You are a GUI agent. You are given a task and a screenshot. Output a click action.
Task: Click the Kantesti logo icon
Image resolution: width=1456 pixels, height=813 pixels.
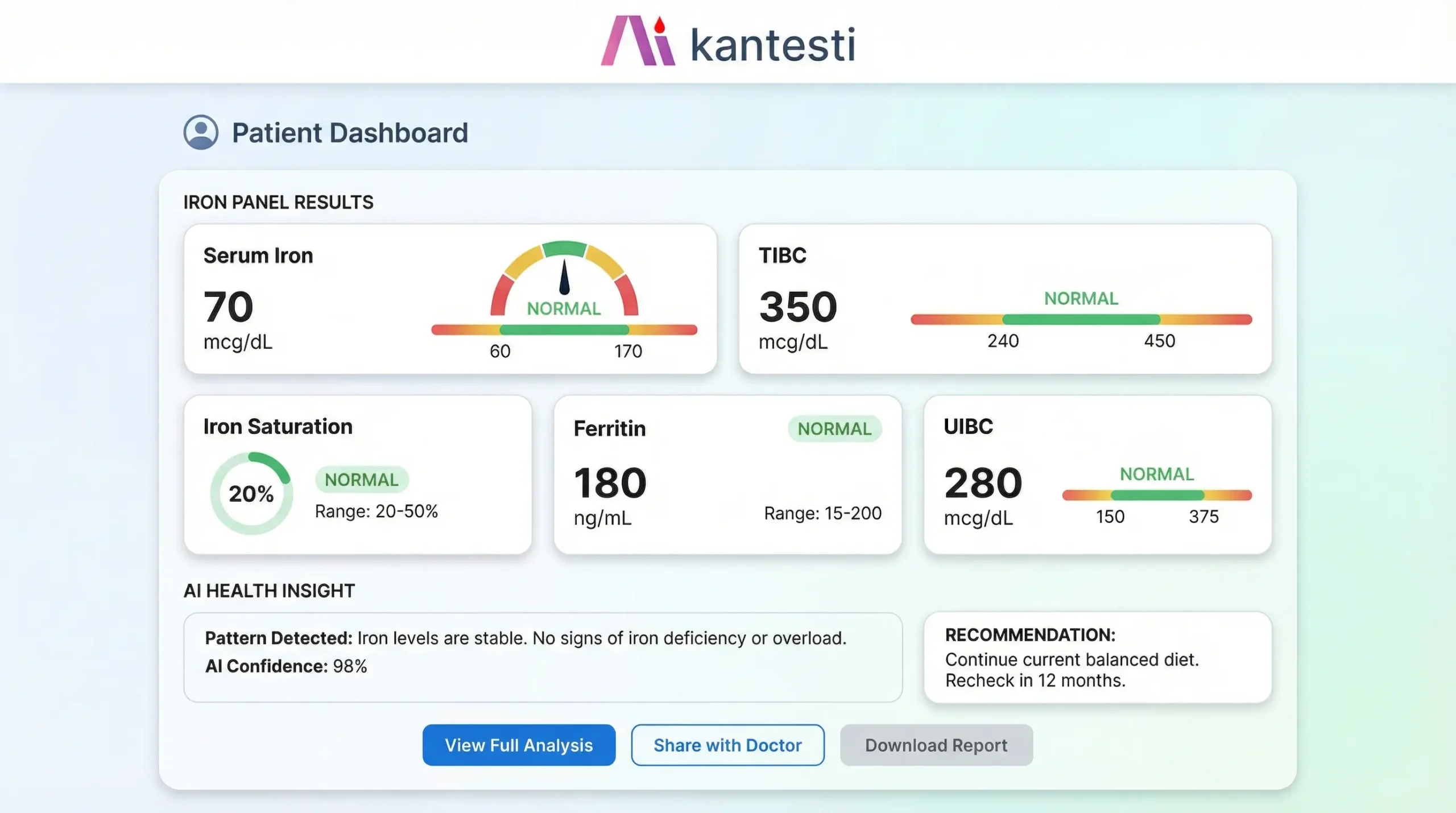[638, 40]
